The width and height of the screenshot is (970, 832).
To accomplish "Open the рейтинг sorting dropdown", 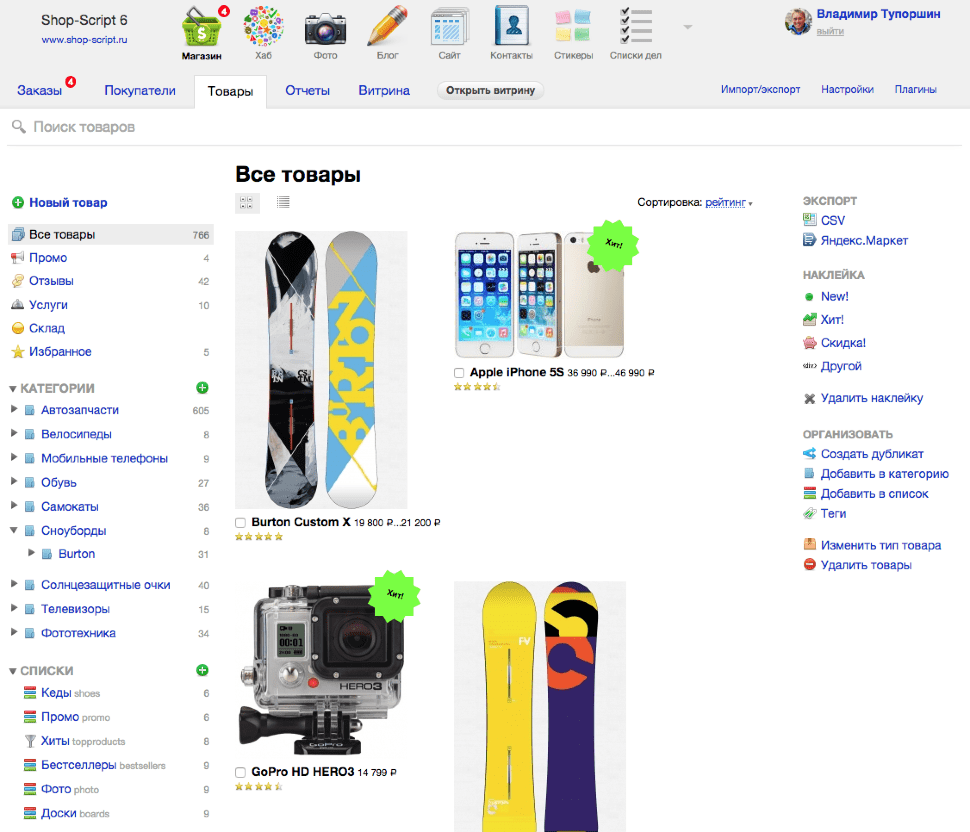I will pos(728,202).
